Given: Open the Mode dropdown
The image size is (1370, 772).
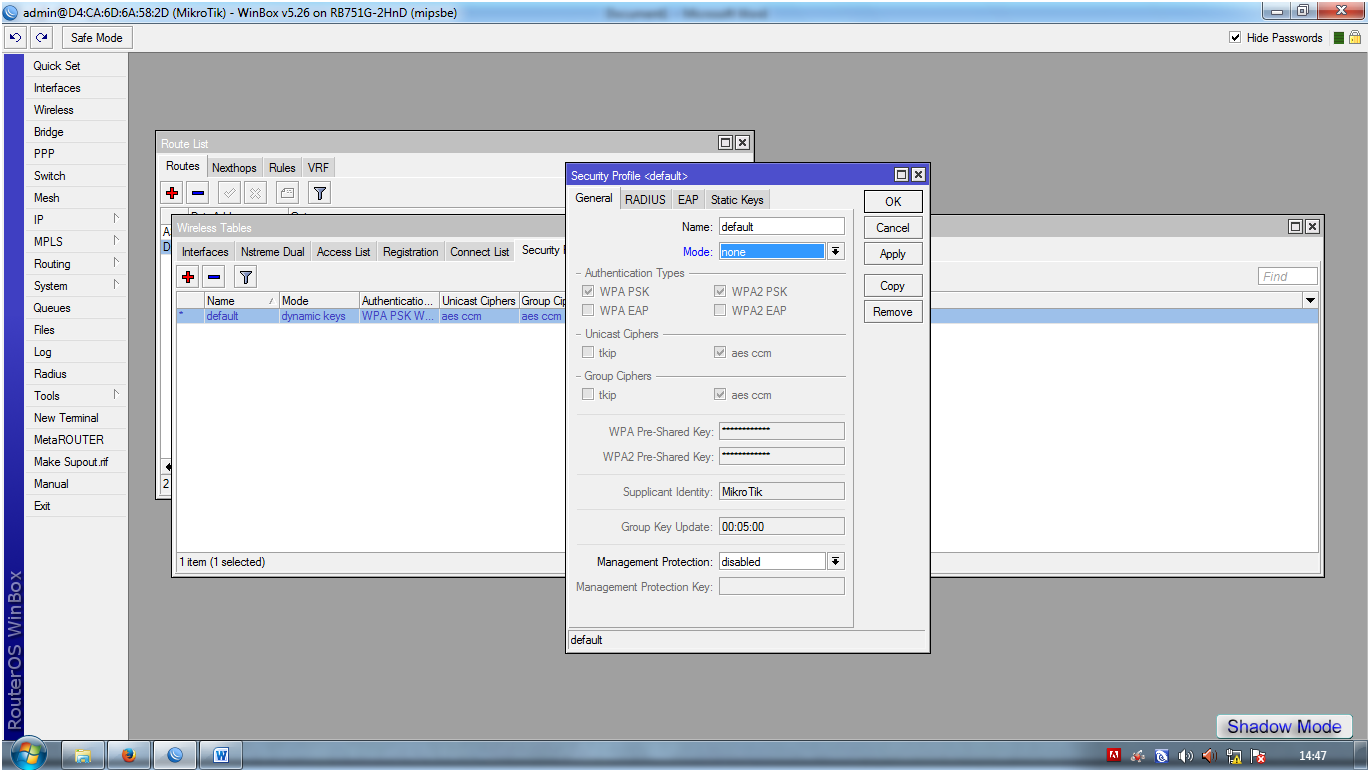Looking at the screenshot, I should click(x=836, y=251).
